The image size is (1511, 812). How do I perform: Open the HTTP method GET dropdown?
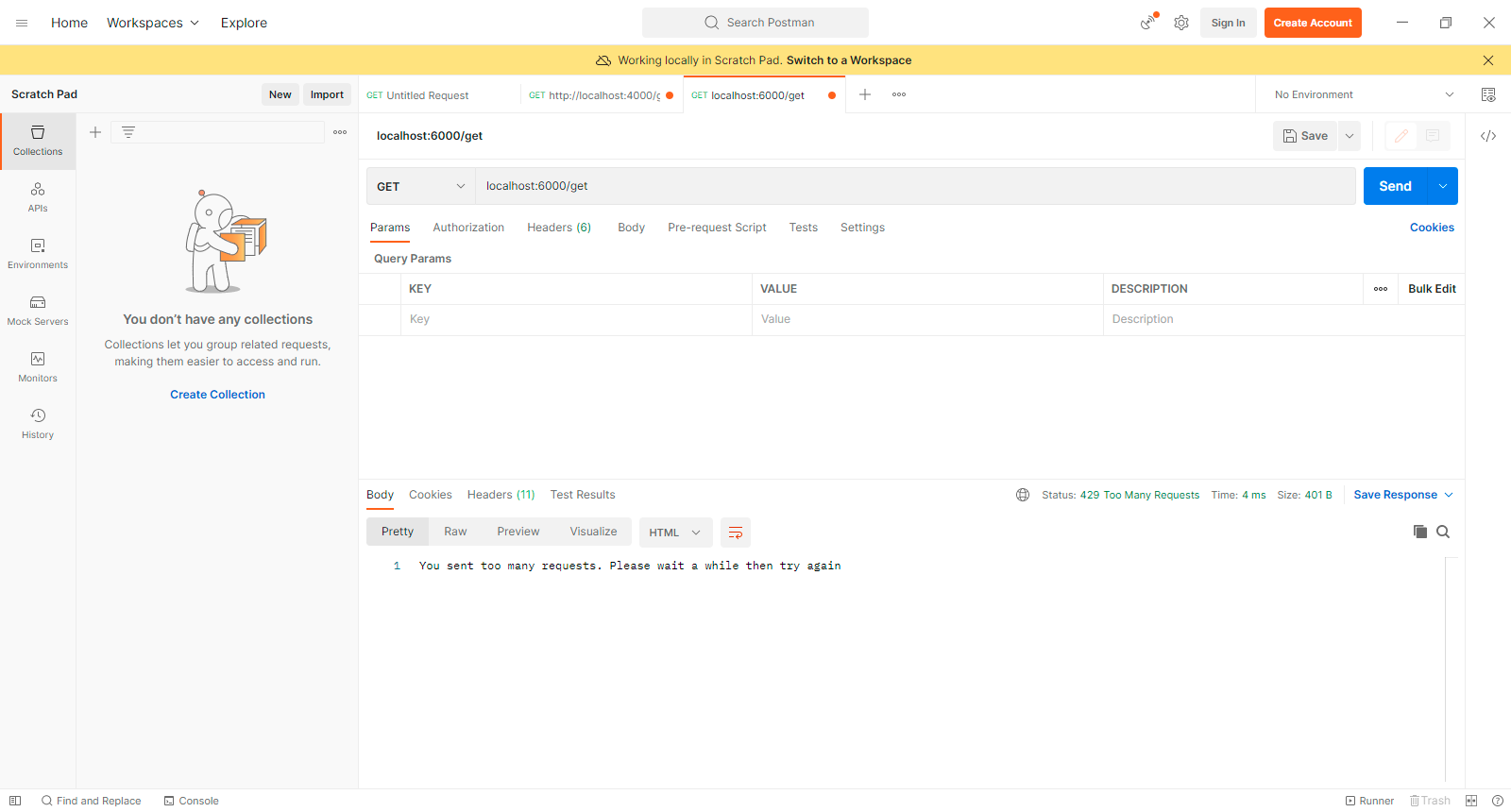point(420,186)
